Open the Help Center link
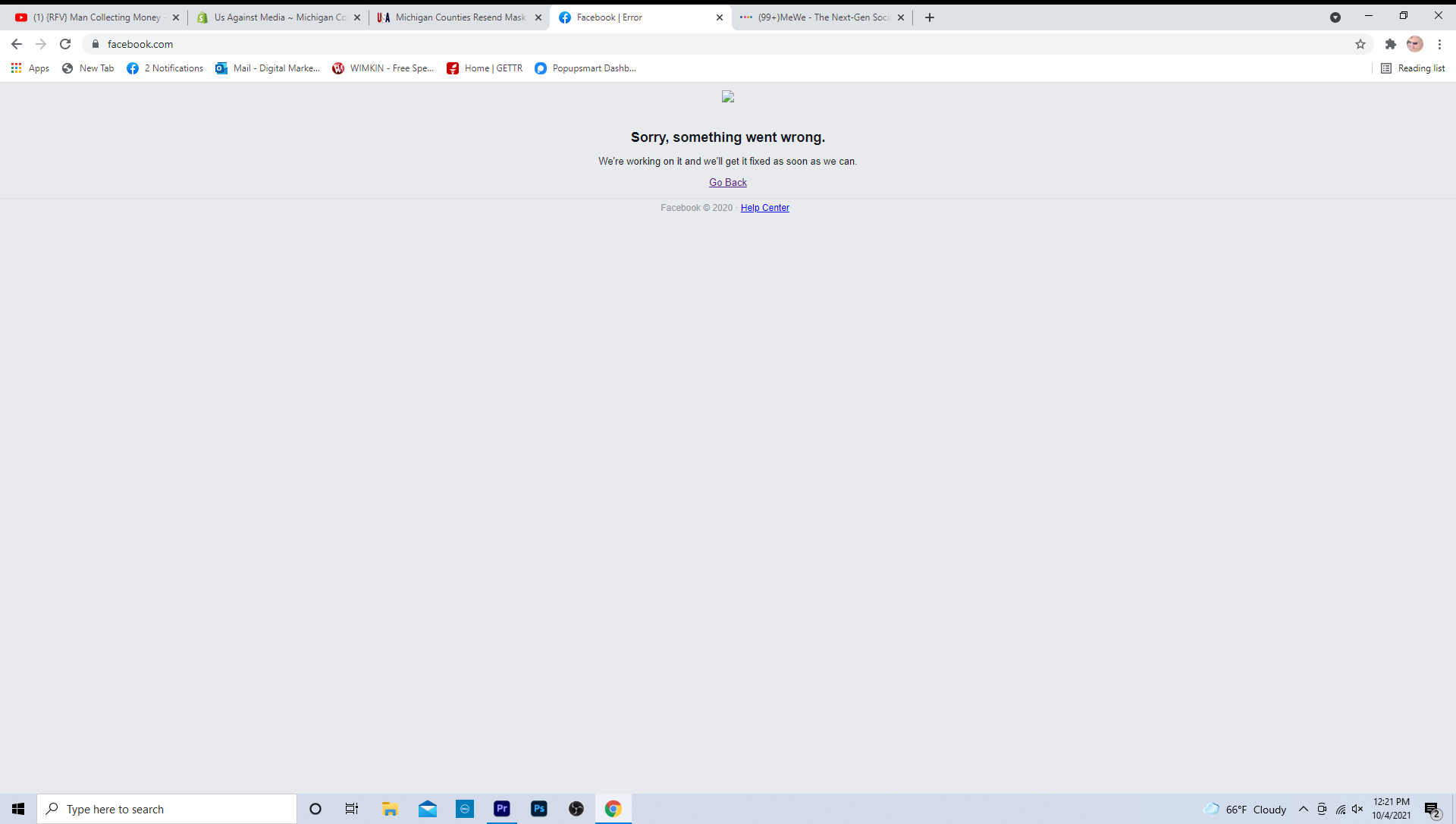The width and height of the screenshot is (1456, 824). (x=764, y=208)
